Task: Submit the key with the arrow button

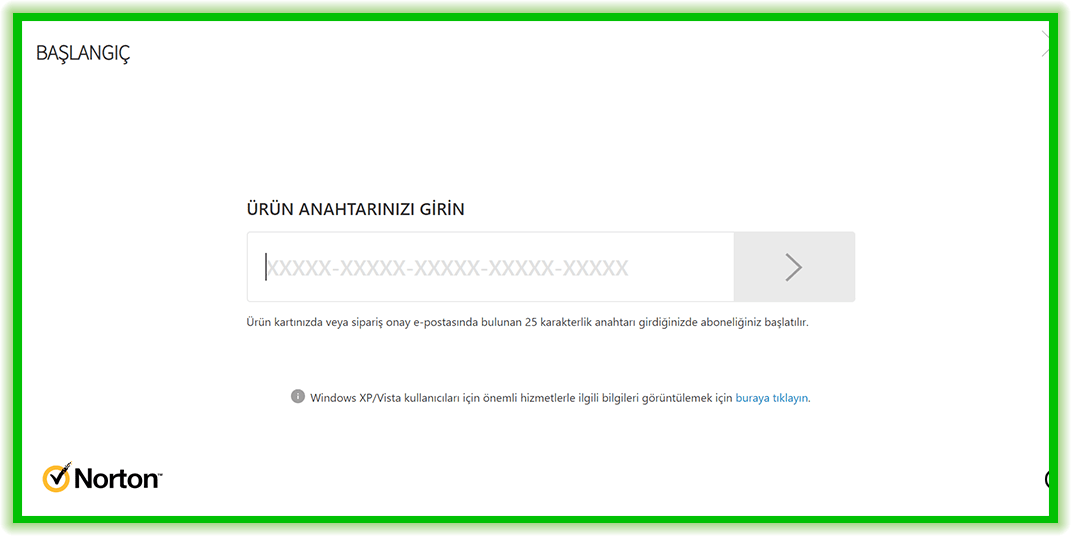Action: click(794, 267)
